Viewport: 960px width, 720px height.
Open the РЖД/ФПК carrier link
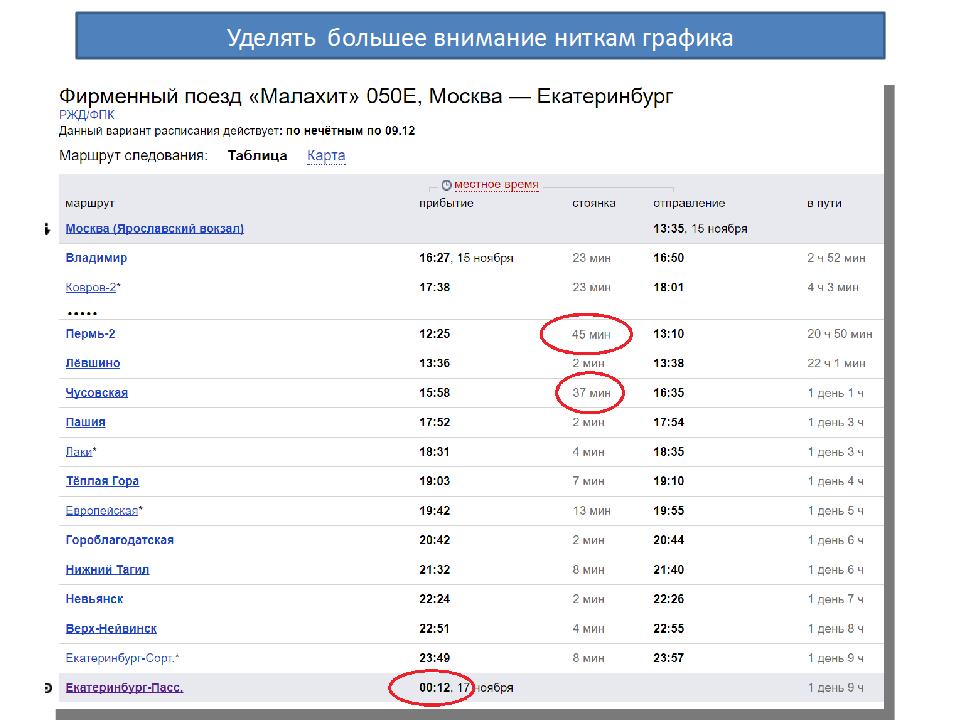tap(86, 114)
